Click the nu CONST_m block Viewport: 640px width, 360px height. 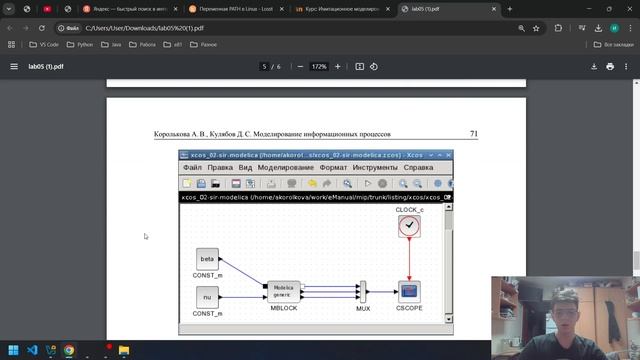click(x=207, y=297)
